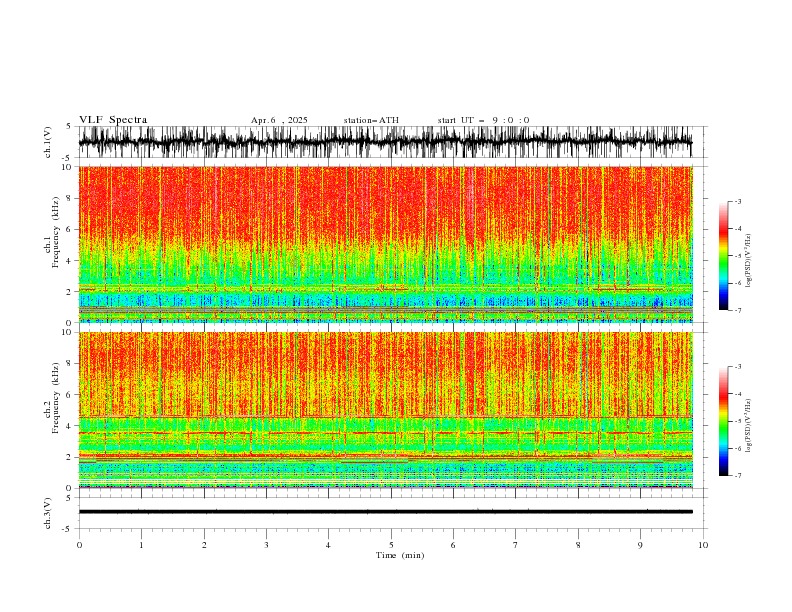This screenshot has width=792, height=612.
Task: Click the "-3" label on the ch.1 color bar
Action: pyautogui.click(x=738, y=201)
